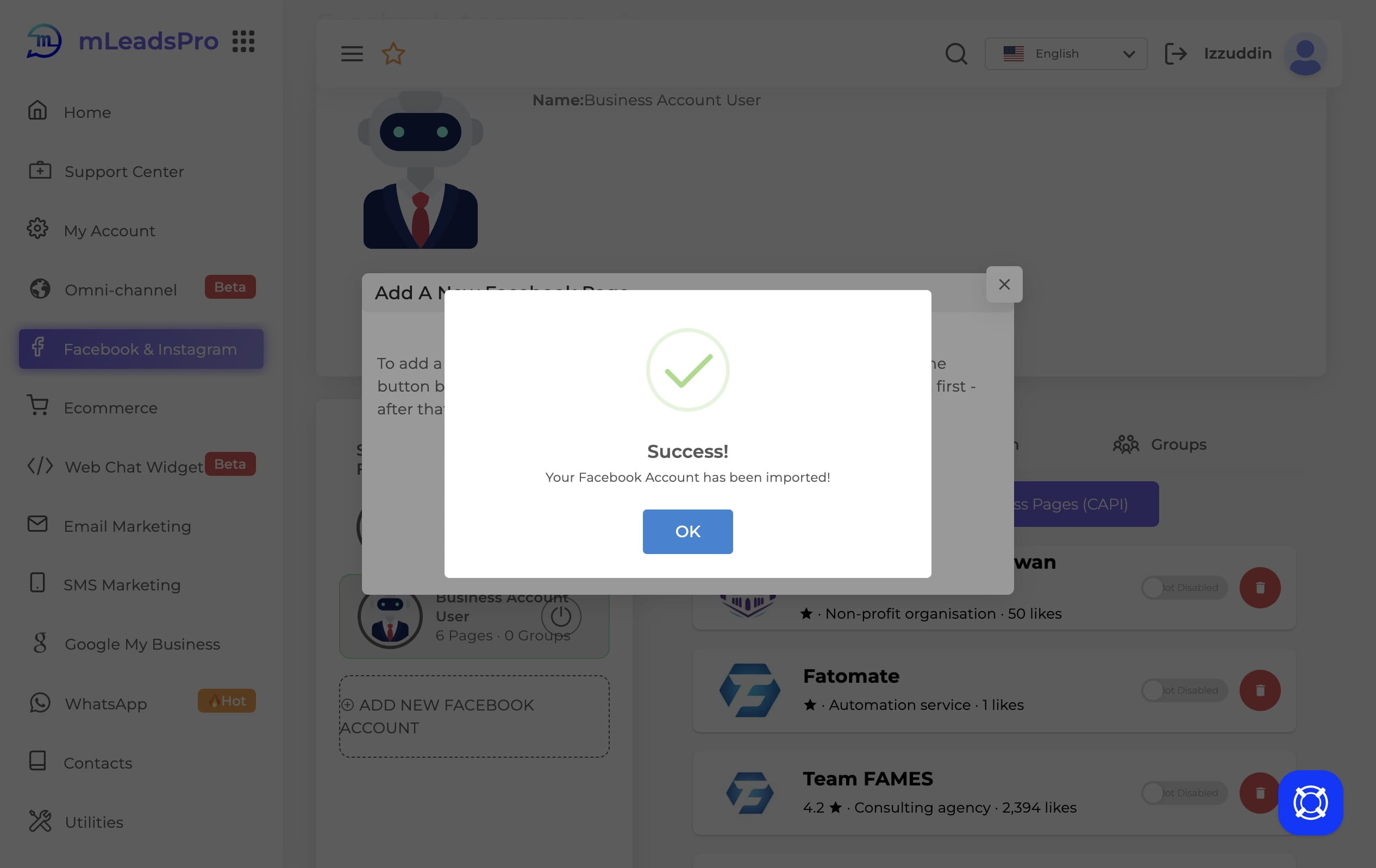
Task: Open the Utilities section icon
Action: click(39, 822)
